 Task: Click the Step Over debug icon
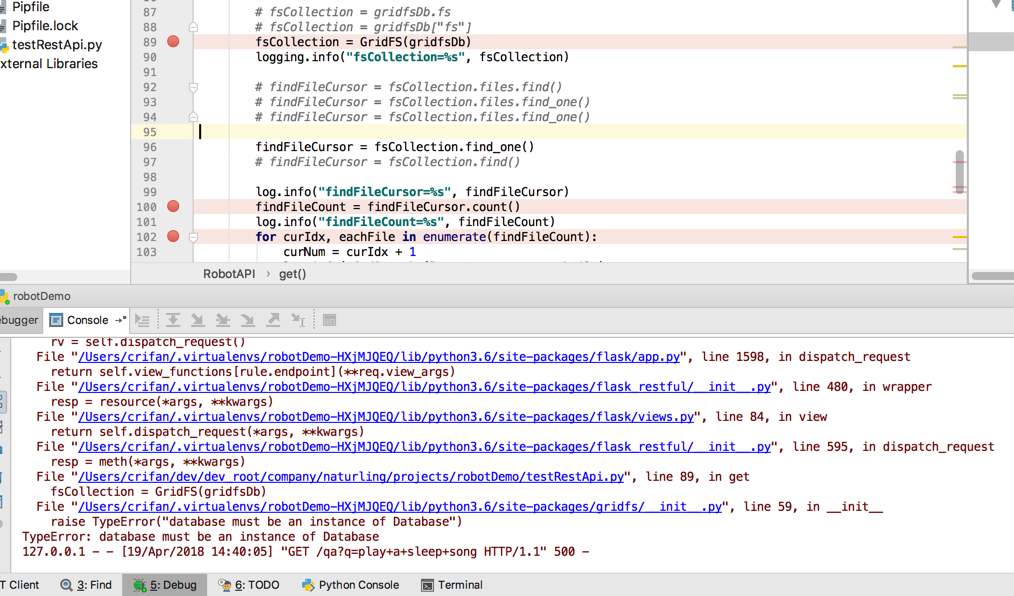point(173,320)
